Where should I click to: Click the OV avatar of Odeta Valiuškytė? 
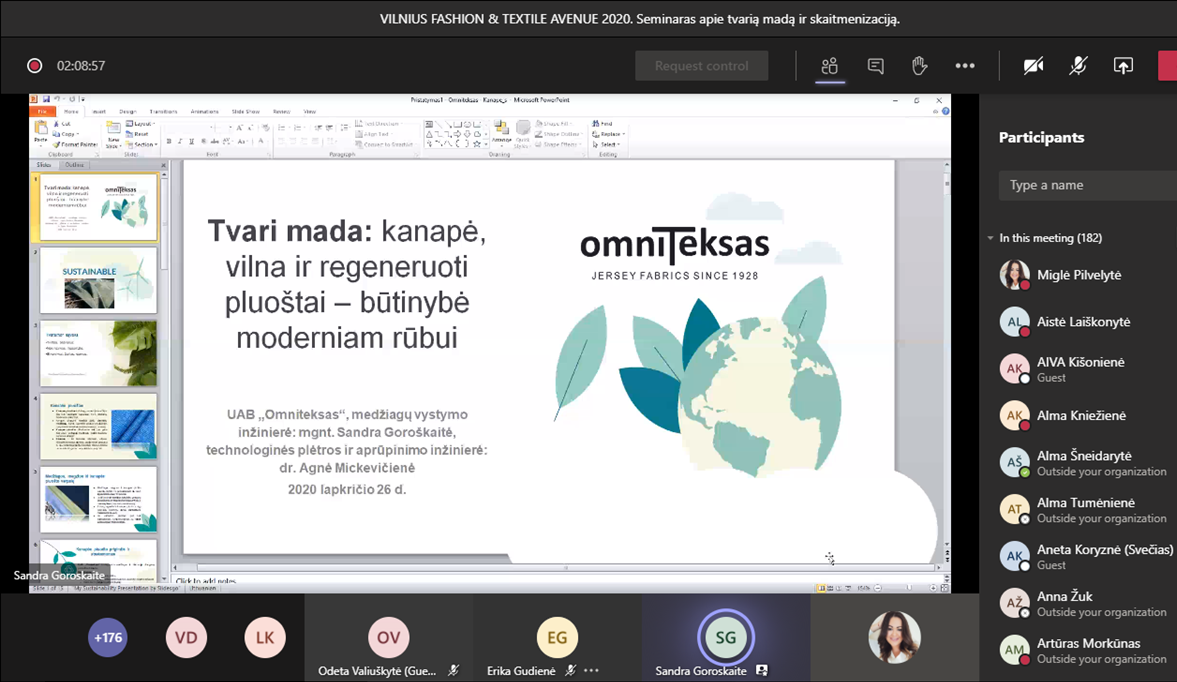388,638
